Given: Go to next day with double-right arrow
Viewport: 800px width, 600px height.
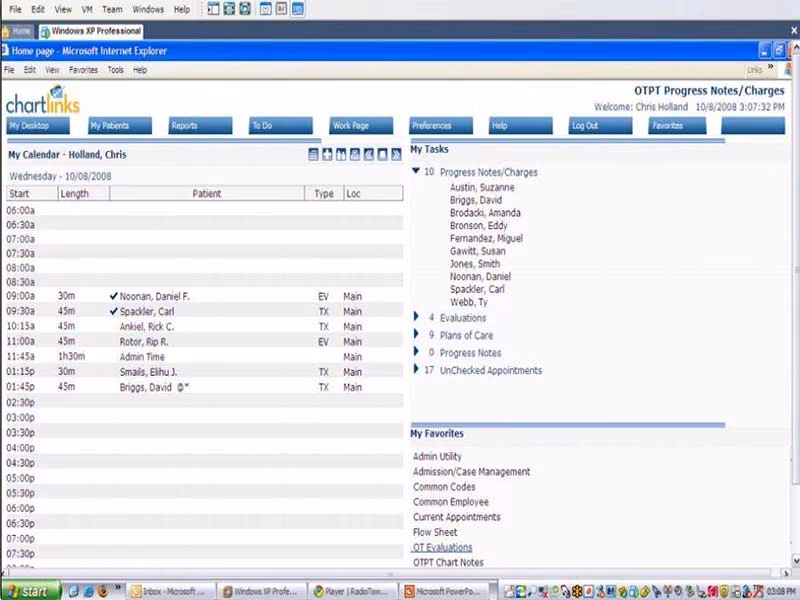Looking at the screenshot, I should (x=396, y=155).
